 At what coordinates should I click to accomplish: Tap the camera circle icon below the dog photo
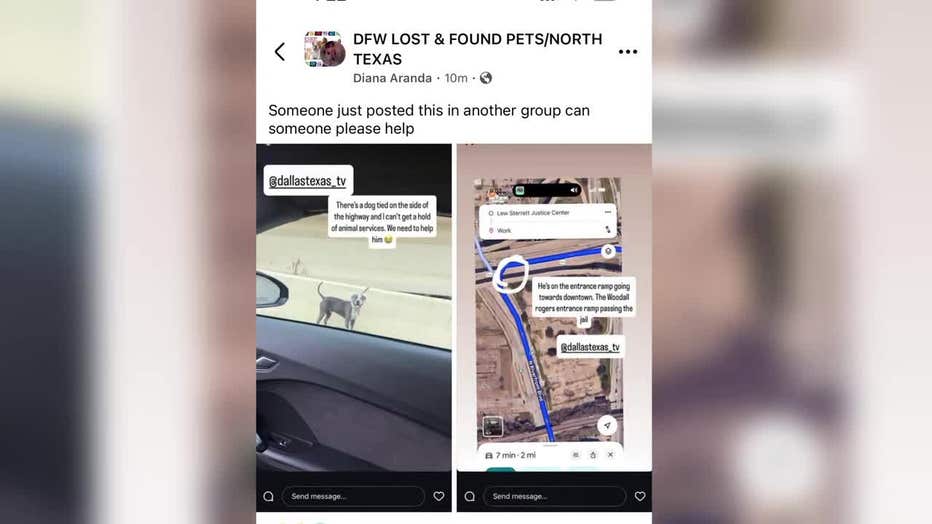(x=268, y=496)
